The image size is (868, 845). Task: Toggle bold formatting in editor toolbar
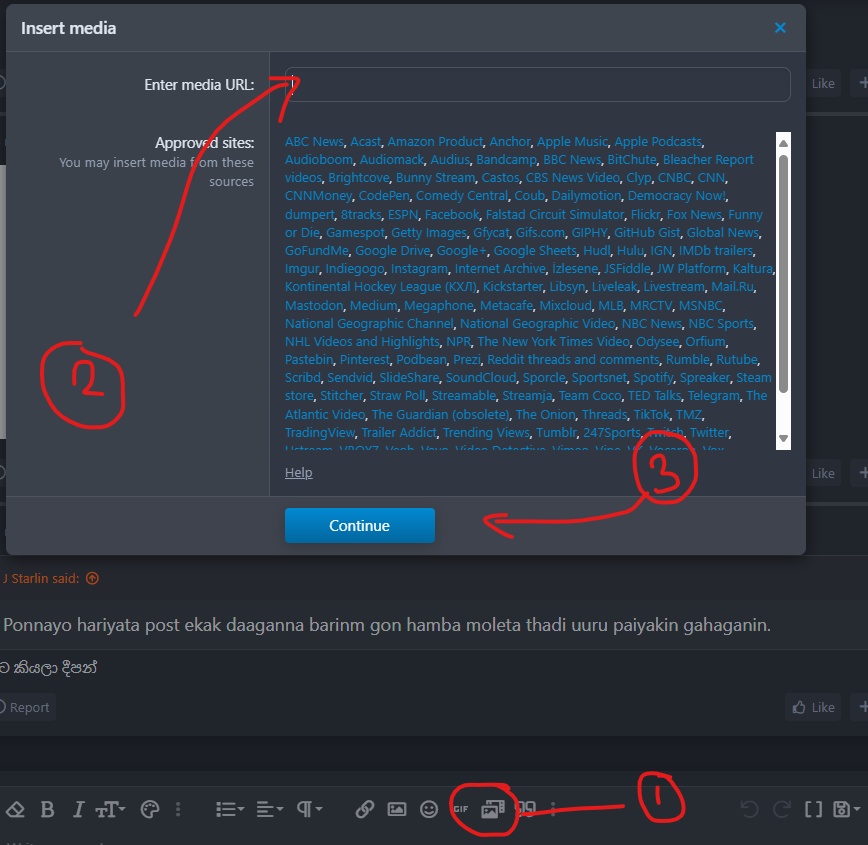(x=48, y=810)
